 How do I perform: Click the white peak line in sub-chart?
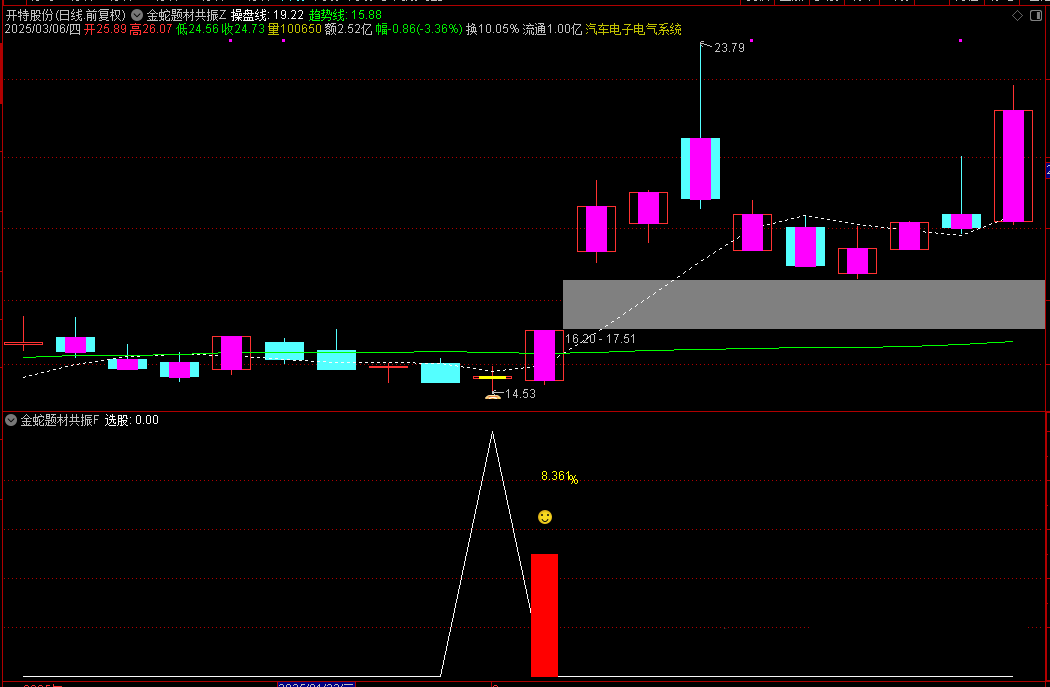click(491, 434)
